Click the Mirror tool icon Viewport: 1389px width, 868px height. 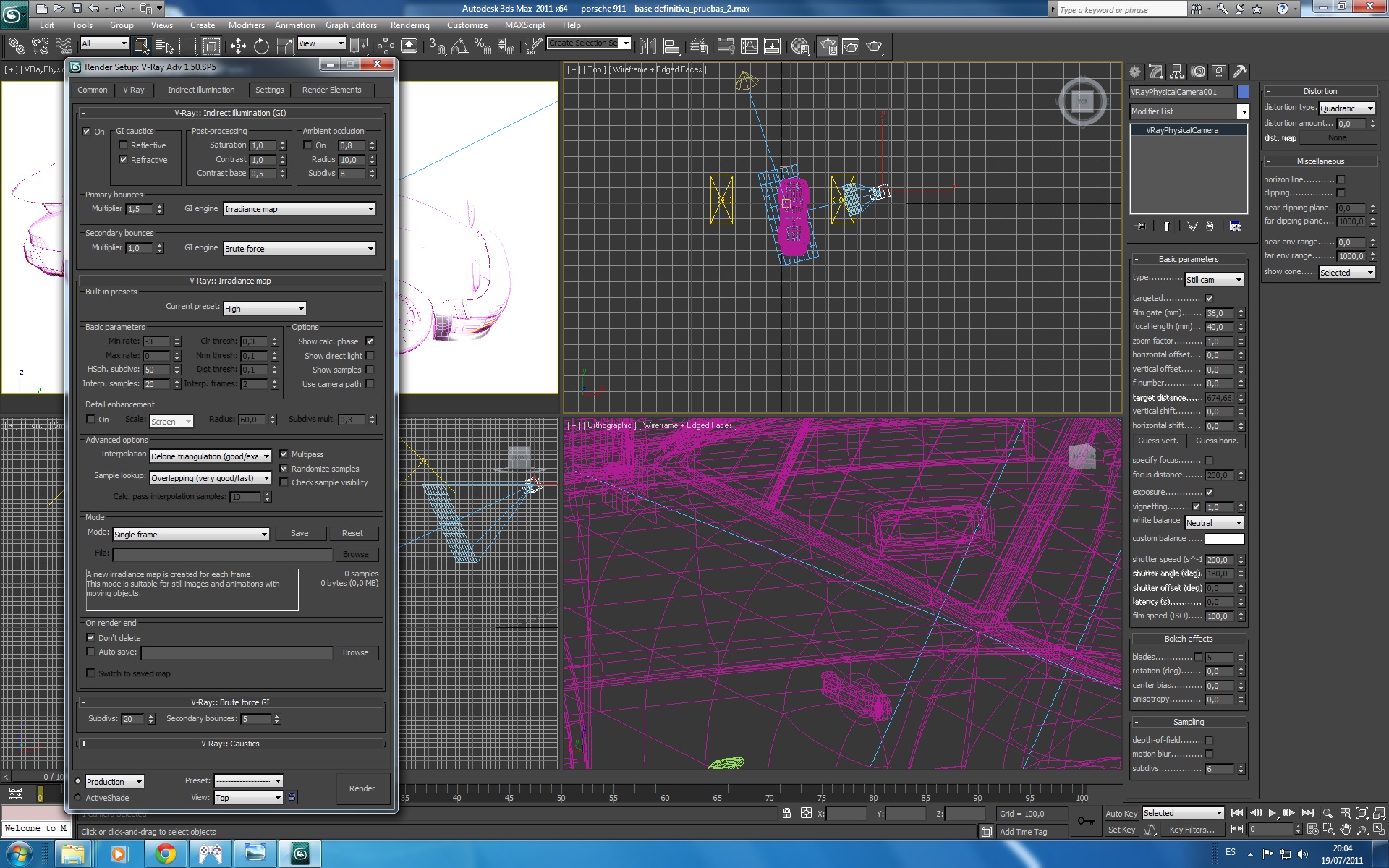pyautogui.click(x=647, y=46)
